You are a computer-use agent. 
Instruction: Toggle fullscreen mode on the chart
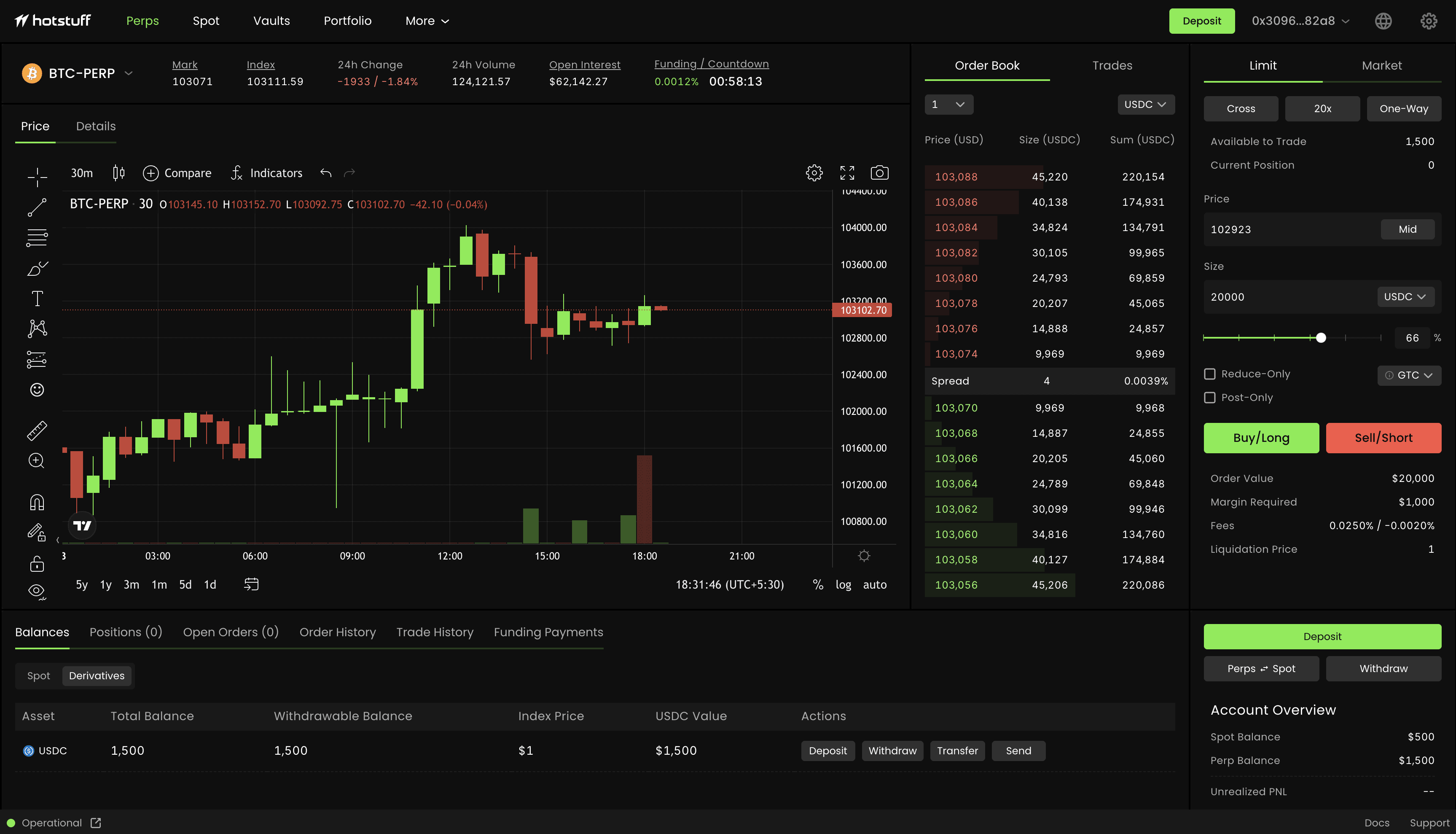click(x=847, y=172)
